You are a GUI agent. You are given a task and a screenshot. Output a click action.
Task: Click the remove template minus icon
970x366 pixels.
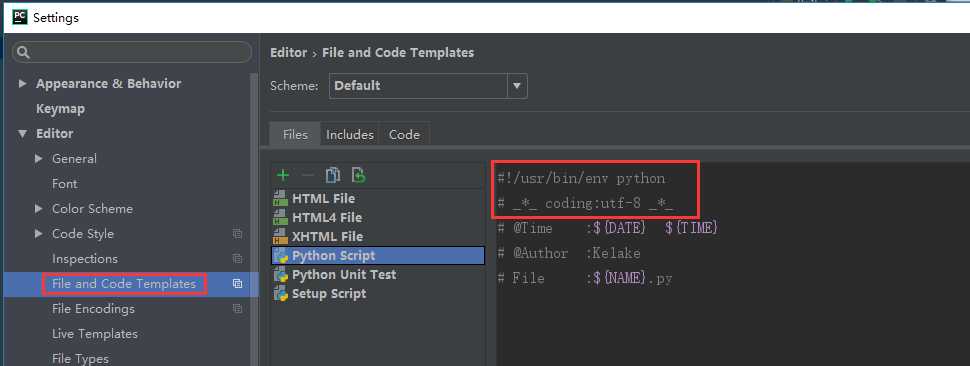click(x=307, y=176)
